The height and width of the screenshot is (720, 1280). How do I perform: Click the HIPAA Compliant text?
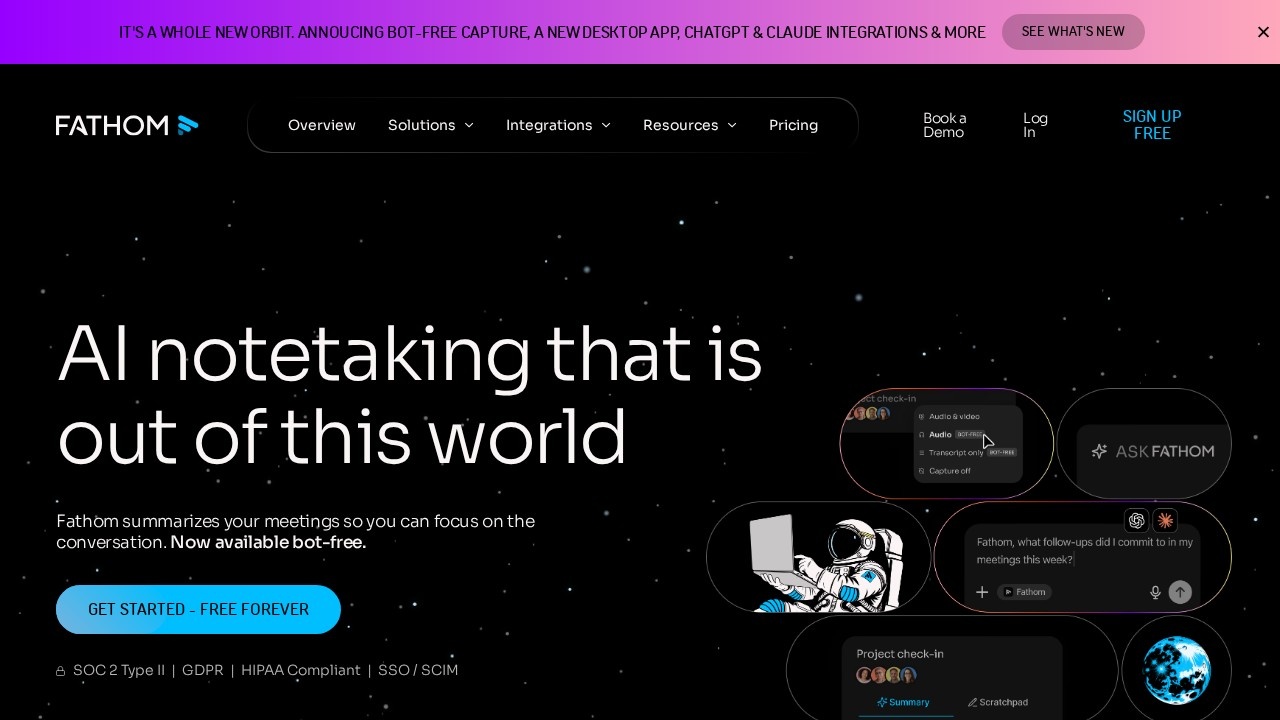point(301,670)
